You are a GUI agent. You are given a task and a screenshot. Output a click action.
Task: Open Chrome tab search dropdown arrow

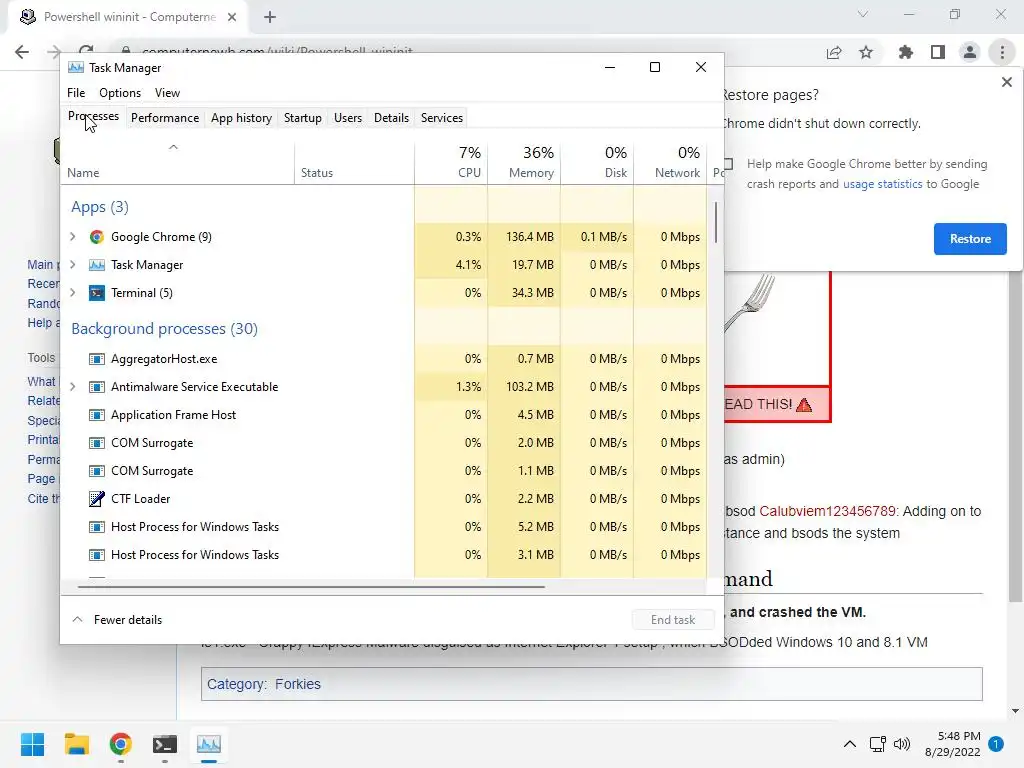863,14
